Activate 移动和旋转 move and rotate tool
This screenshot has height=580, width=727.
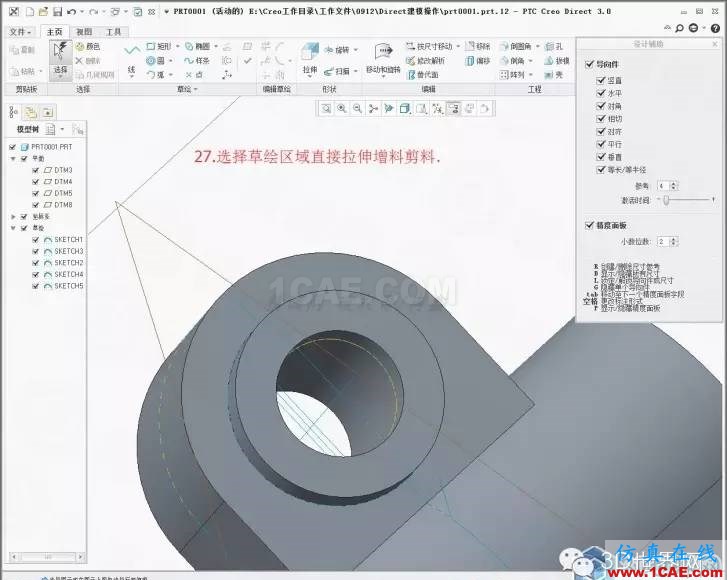click(x=383, y=59)
